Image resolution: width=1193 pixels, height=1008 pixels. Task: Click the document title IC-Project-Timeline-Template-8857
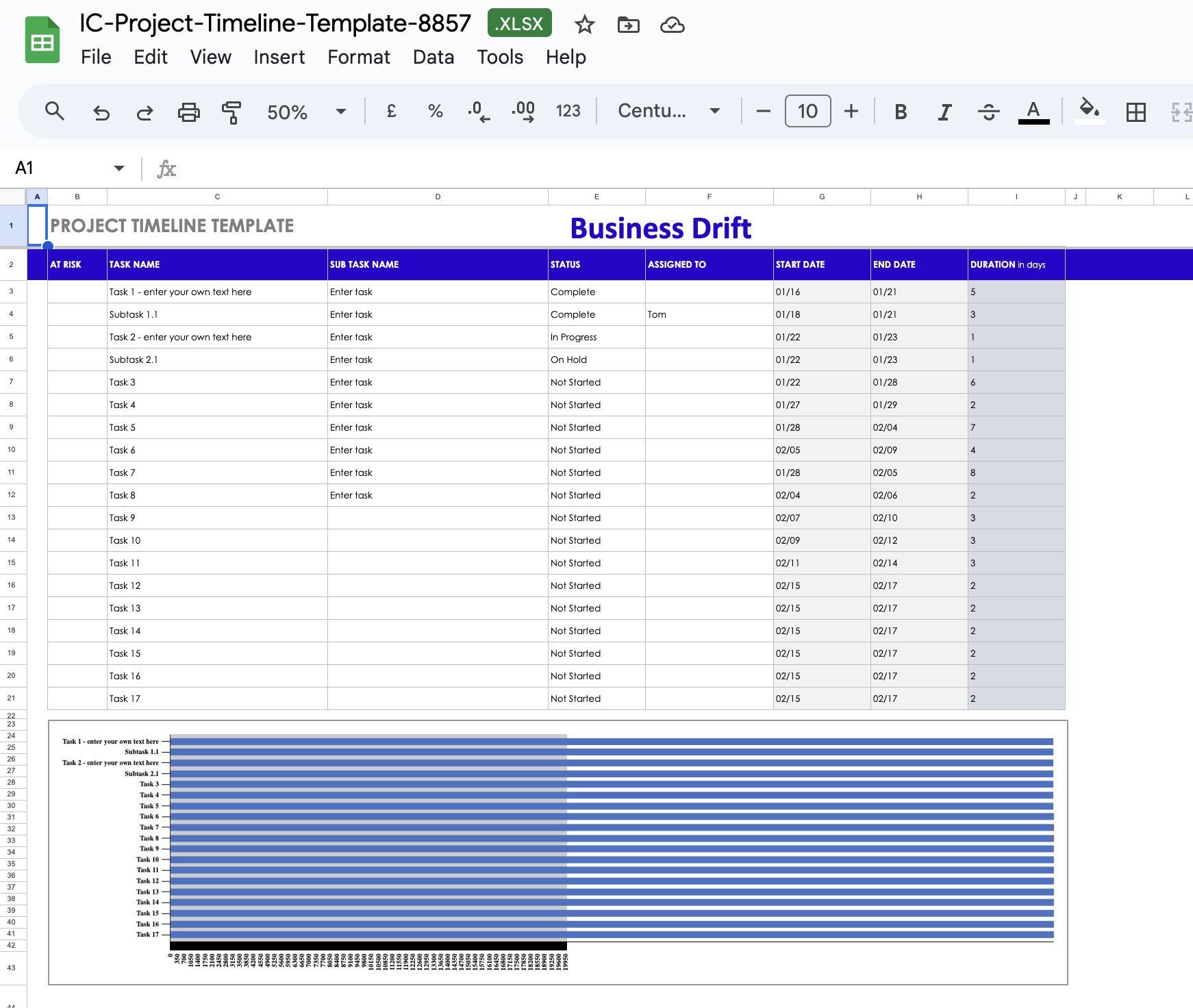(x=275, y=23)
